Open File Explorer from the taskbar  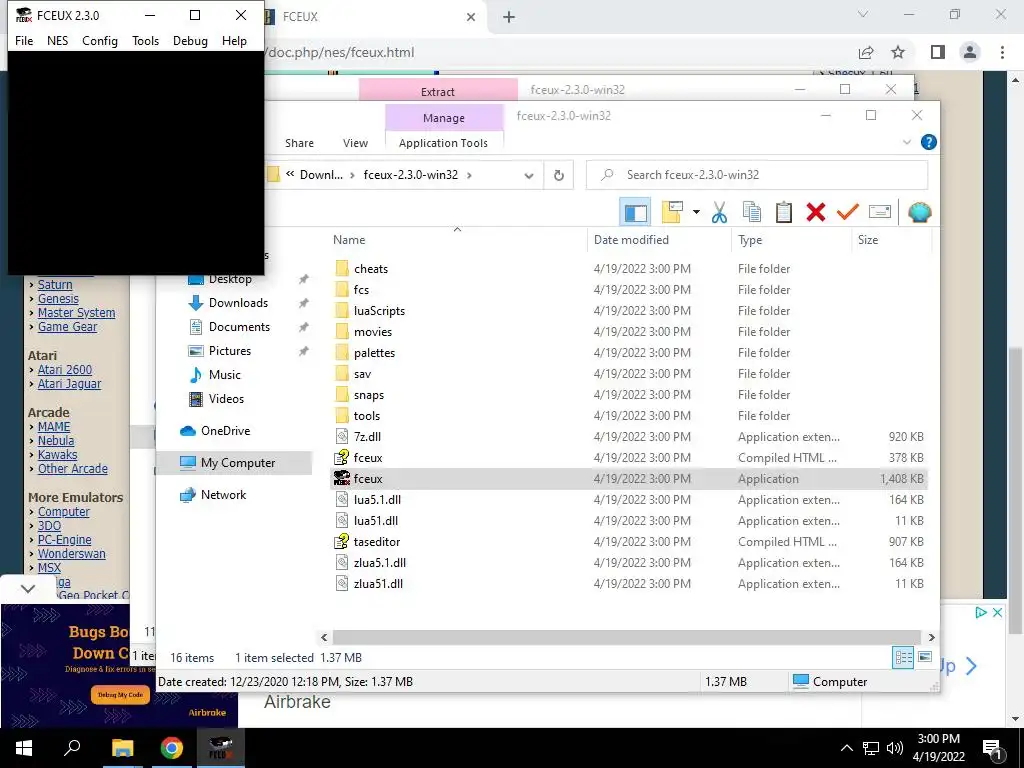tap(122, 748)
